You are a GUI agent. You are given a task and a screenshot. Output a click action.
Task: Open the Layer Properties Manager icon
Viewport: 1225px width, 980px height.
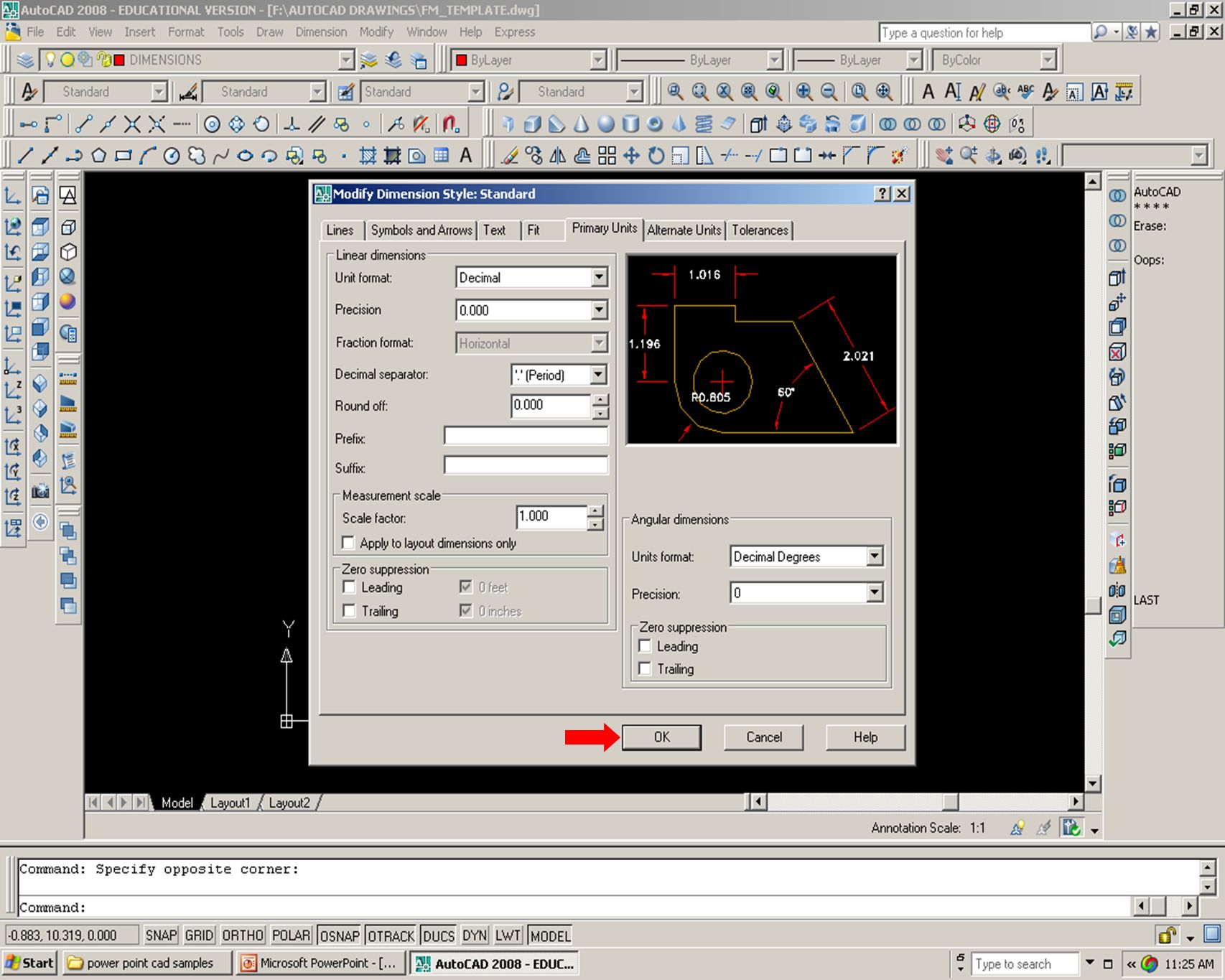tap(25, 60)
